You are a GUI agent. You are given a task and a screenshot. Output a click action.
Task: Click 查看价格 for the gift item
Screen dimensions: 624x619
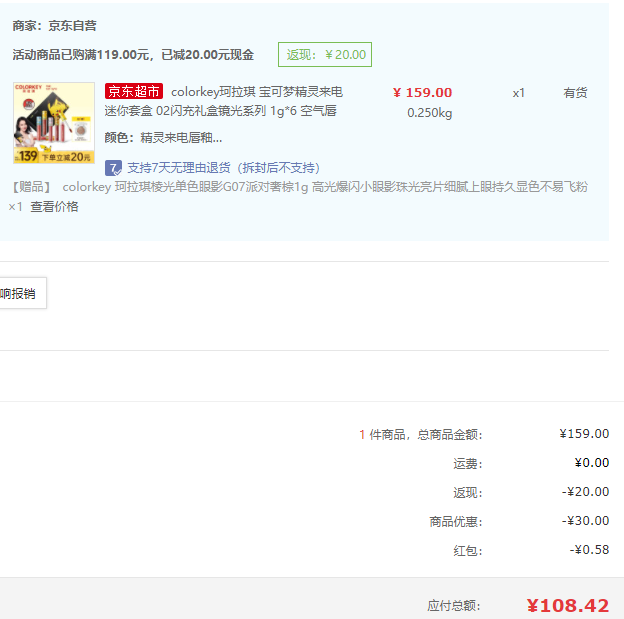pyautogui.click(x=55, y=207)
